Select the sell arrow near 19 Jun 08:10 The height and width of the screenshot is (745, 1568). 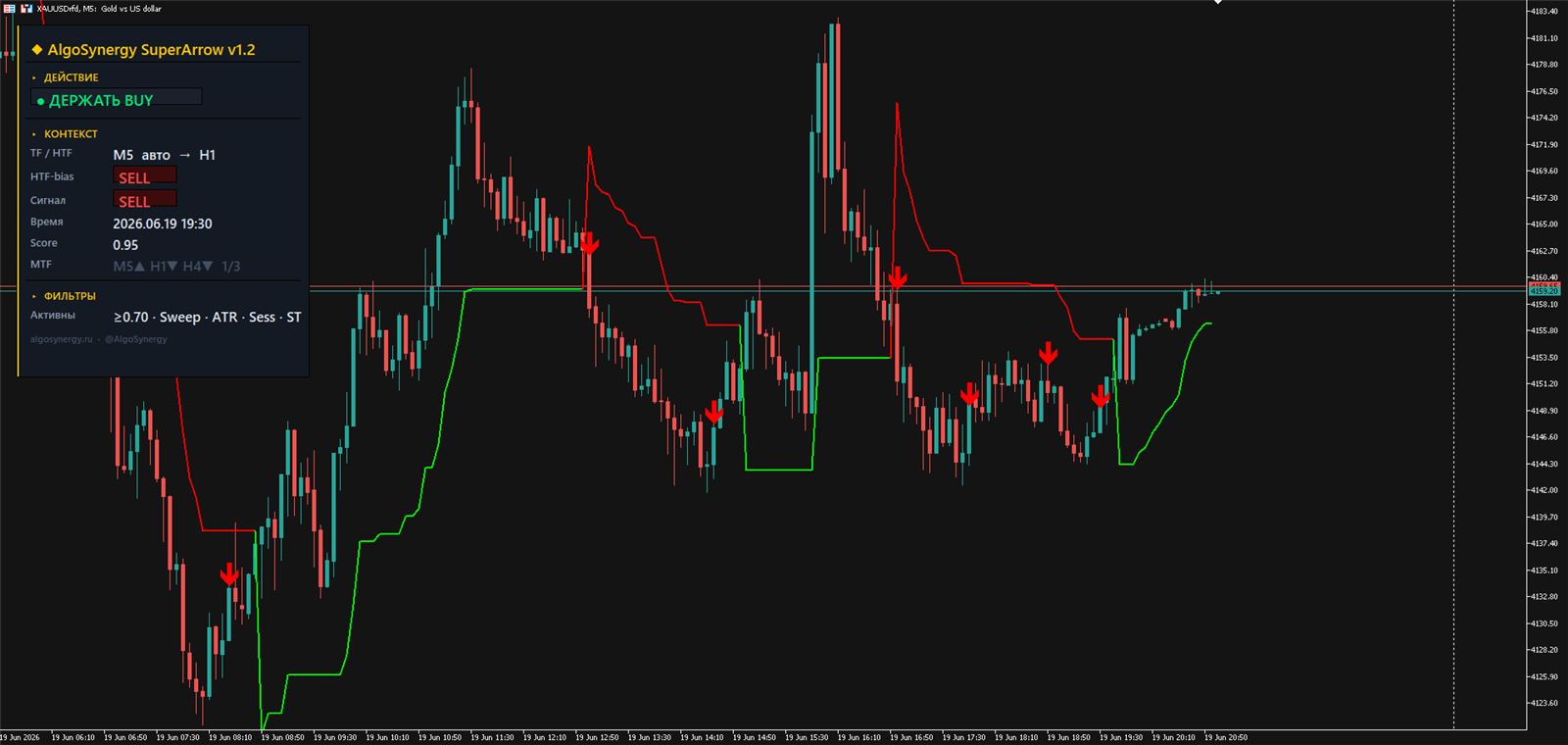[x=229, y=574]
